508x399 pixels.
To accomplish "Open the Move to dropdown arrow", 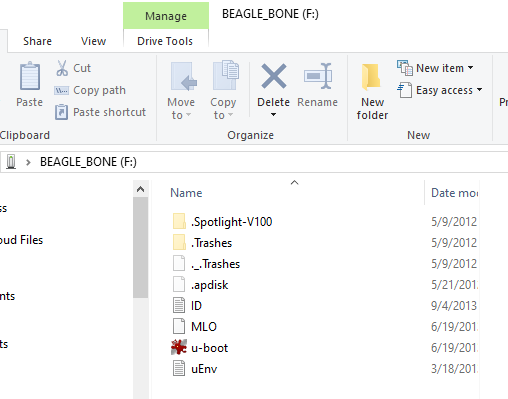I will [189, 115].
